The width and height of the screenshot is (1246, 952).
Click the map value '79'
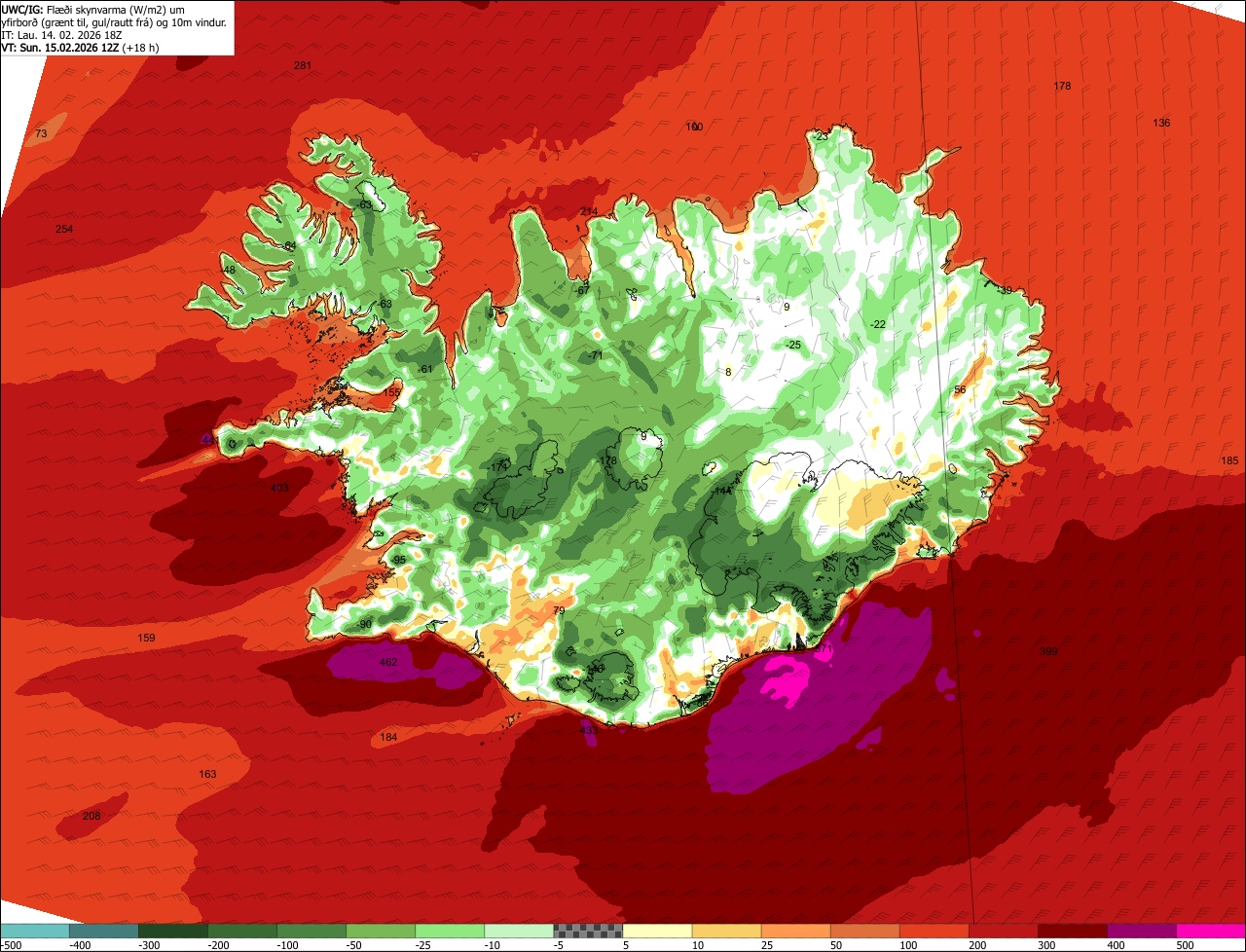click(x=559, y=610)
